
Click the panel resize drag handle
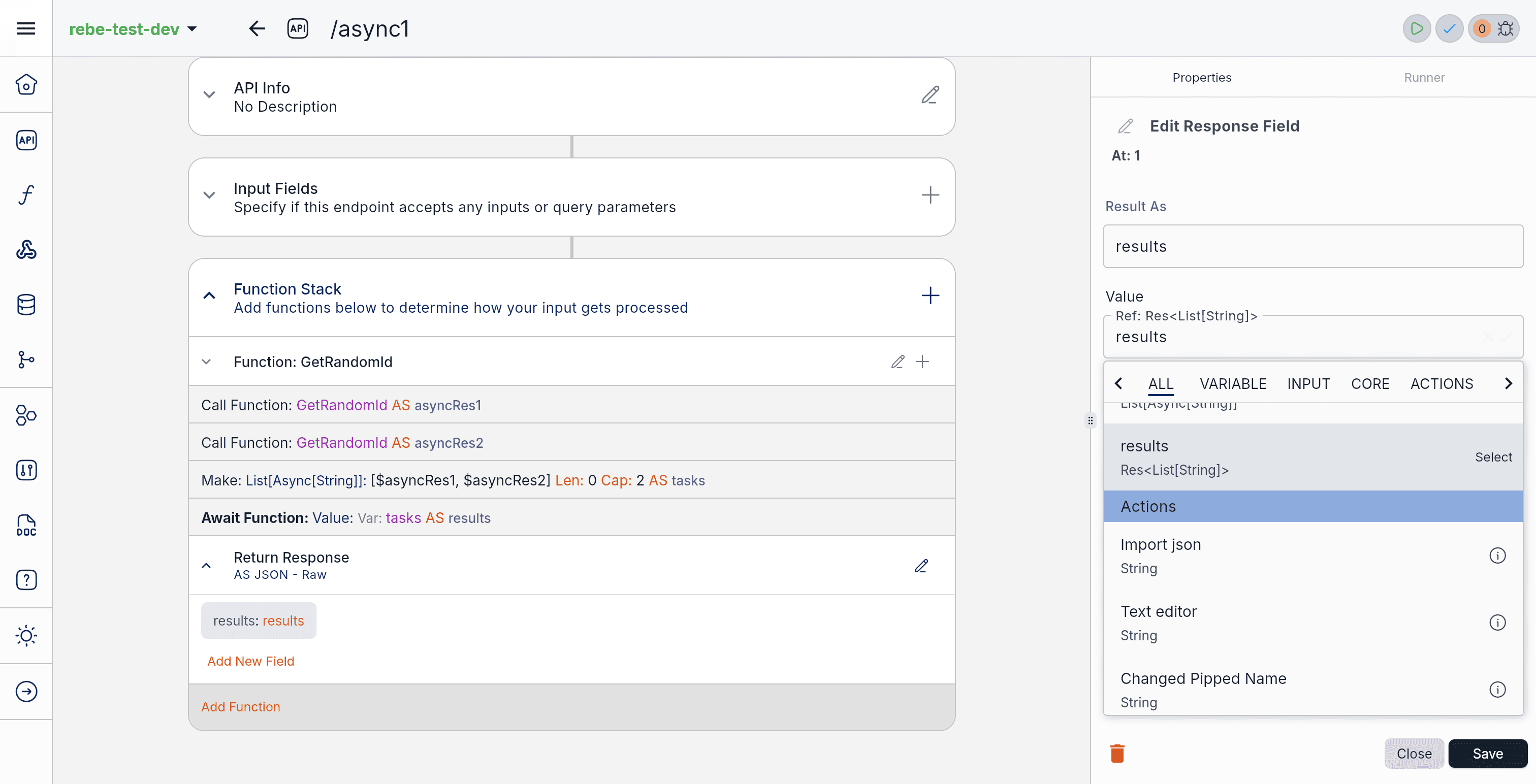[1090, 420]
